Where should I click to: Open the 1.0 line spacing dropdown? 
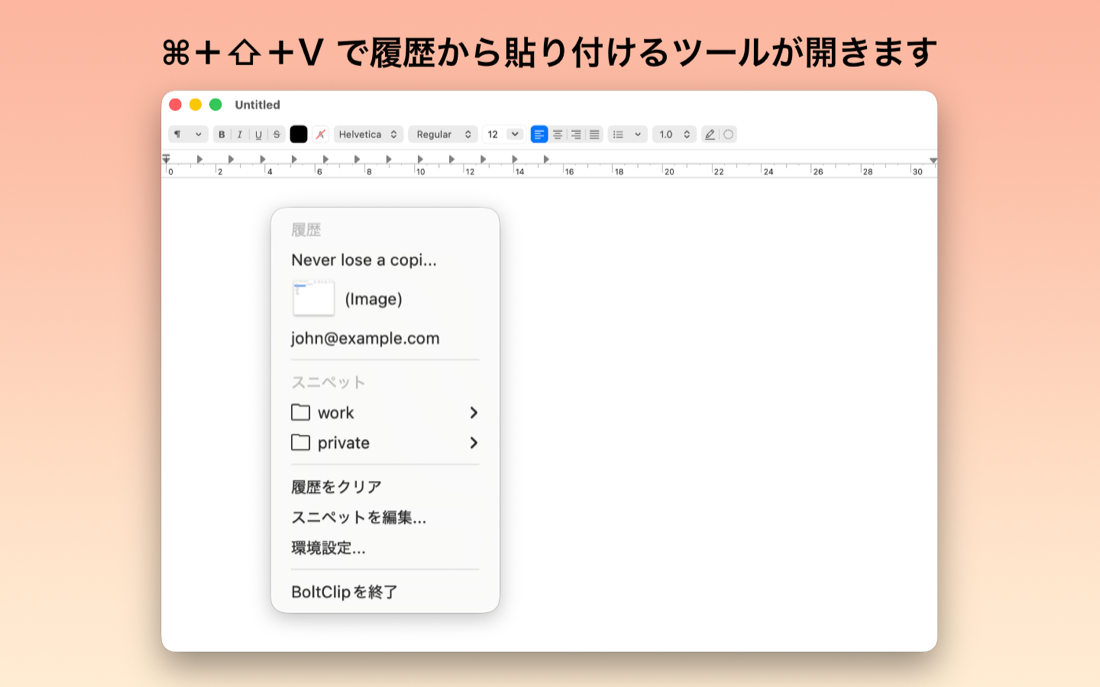(x=674, y=134)
